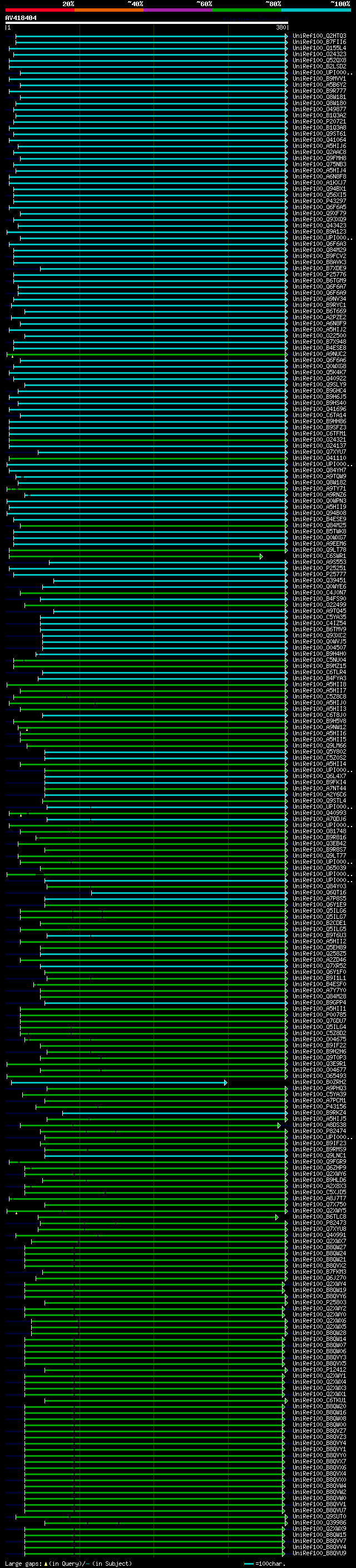The image size is (356, 1568).
Task: Select hit label UniRef100_Q8W180
Action: pyautogui.click(x=319, y=103)
